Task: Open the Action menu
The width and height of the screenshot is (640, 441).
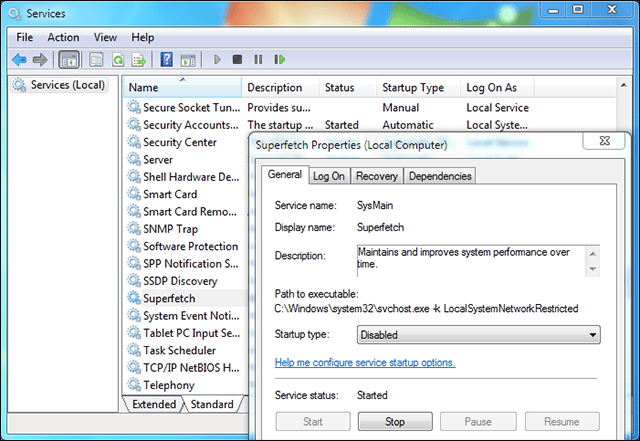Action: coord(63,37)
